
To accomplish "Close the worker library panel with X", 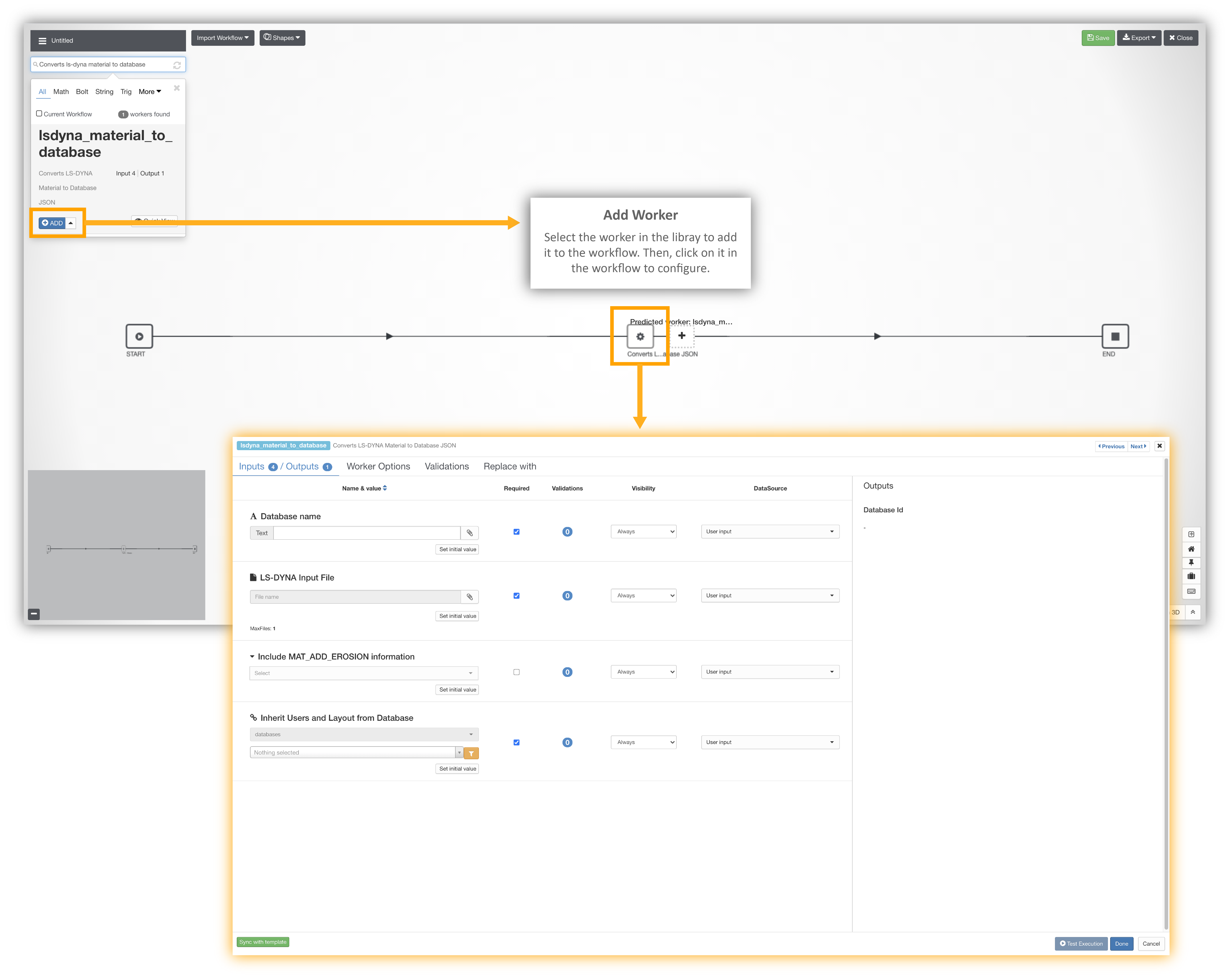I will click(177, 88).
